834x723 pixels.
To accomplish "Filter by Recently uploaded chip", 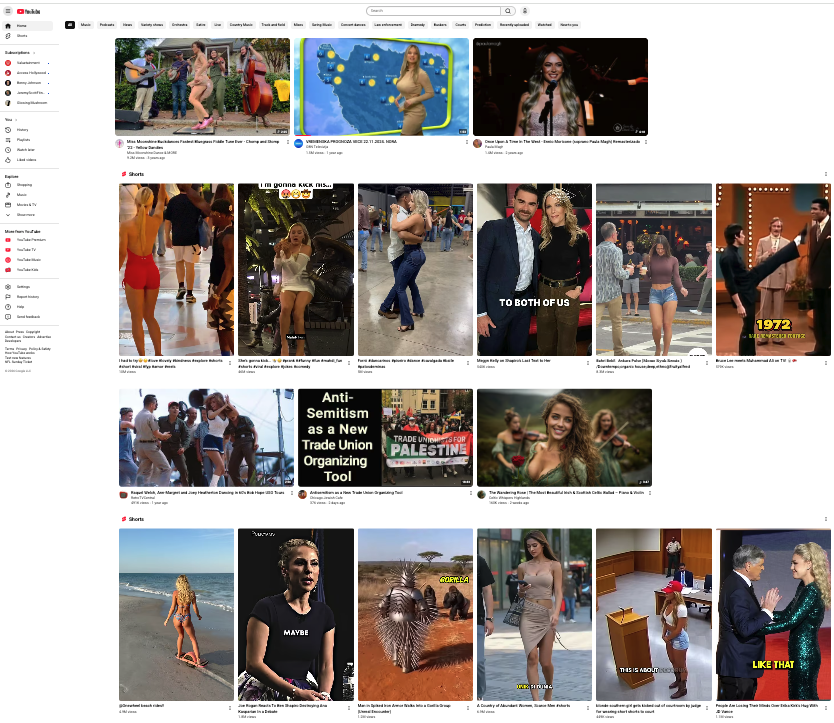I will [516, 24].
